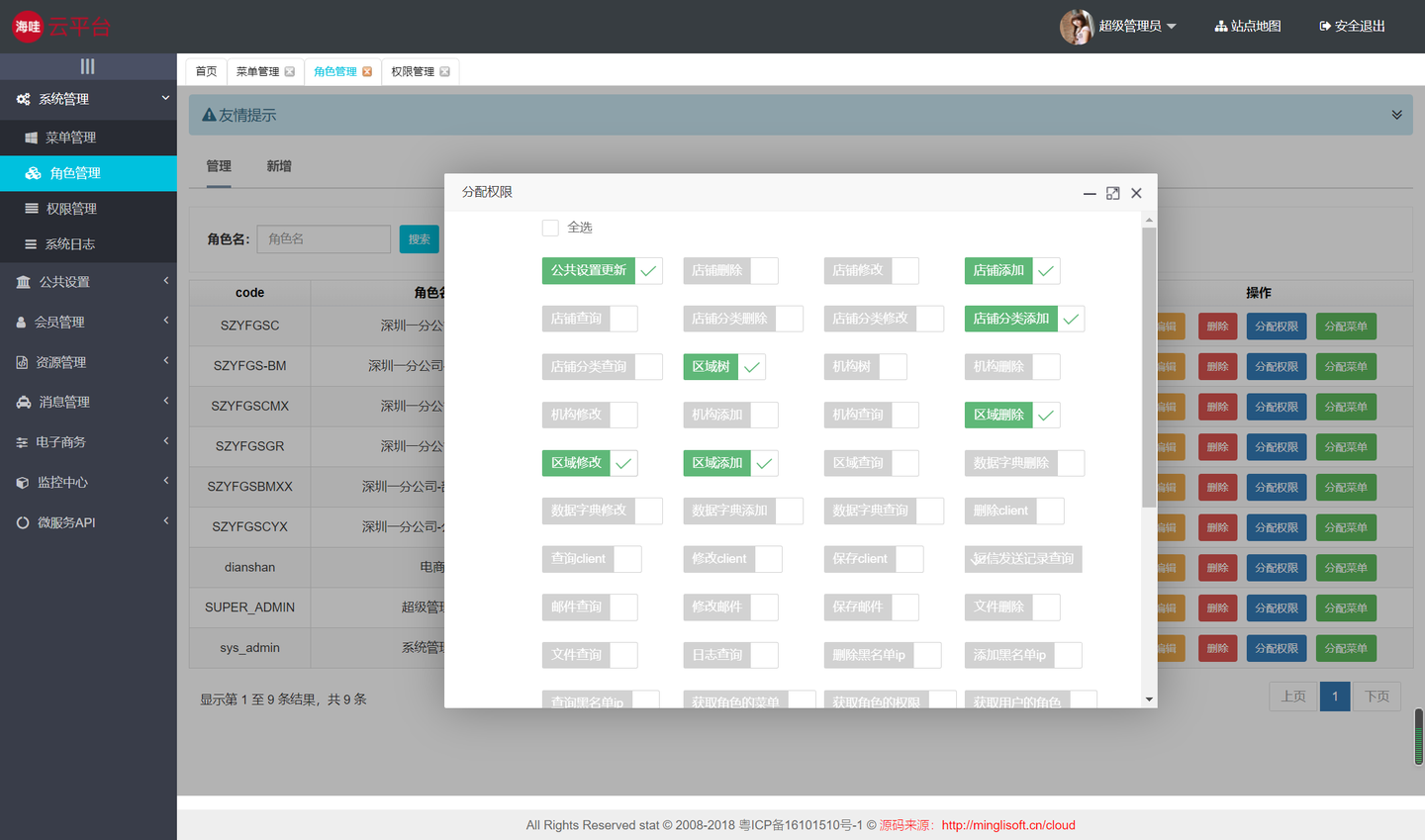Open the 超级管理员 account dropdown
Viewport: 1425px width, 840px height.
coord(1123,27)
